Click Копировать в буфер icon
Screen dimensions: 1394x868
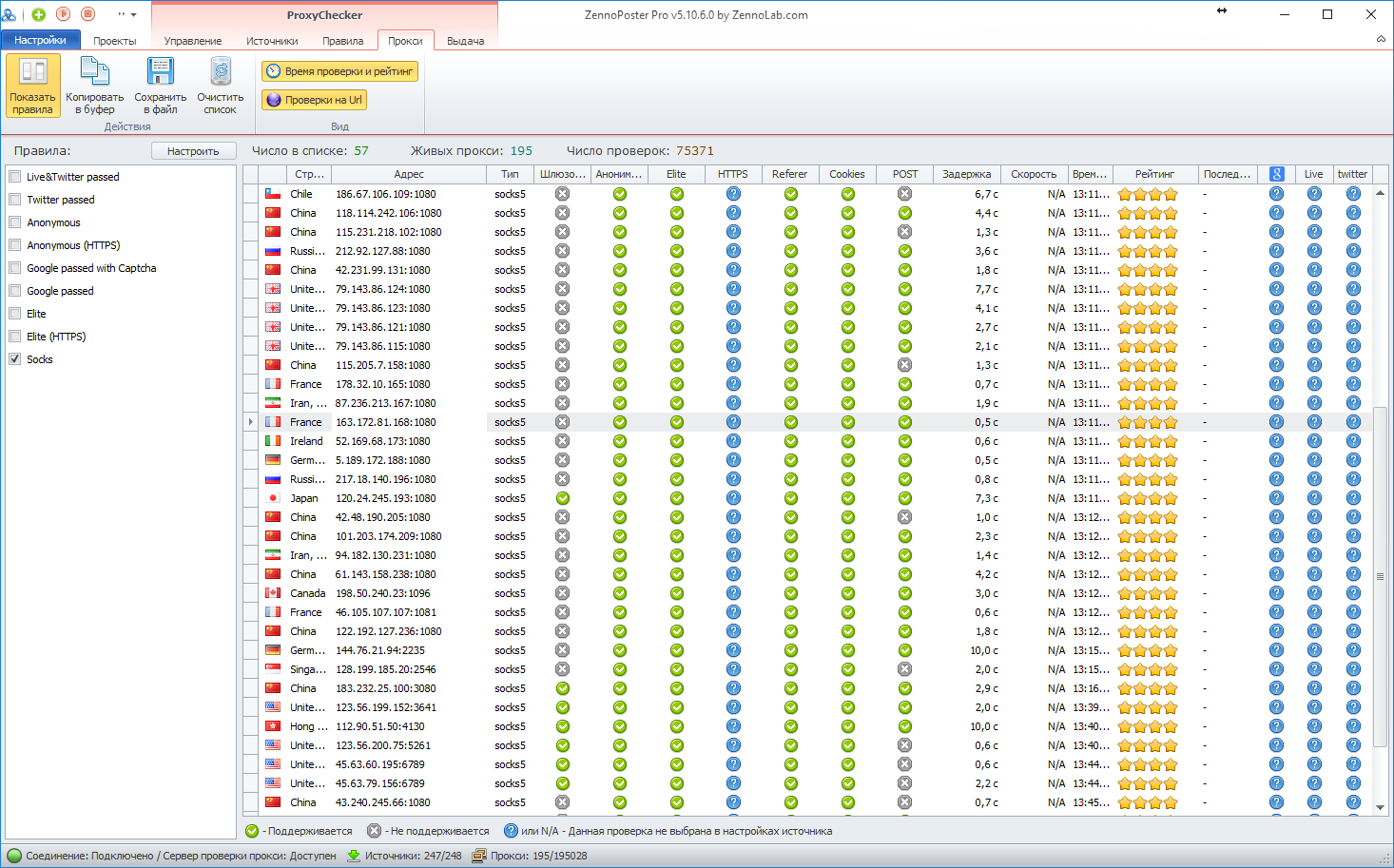(94, 85)
